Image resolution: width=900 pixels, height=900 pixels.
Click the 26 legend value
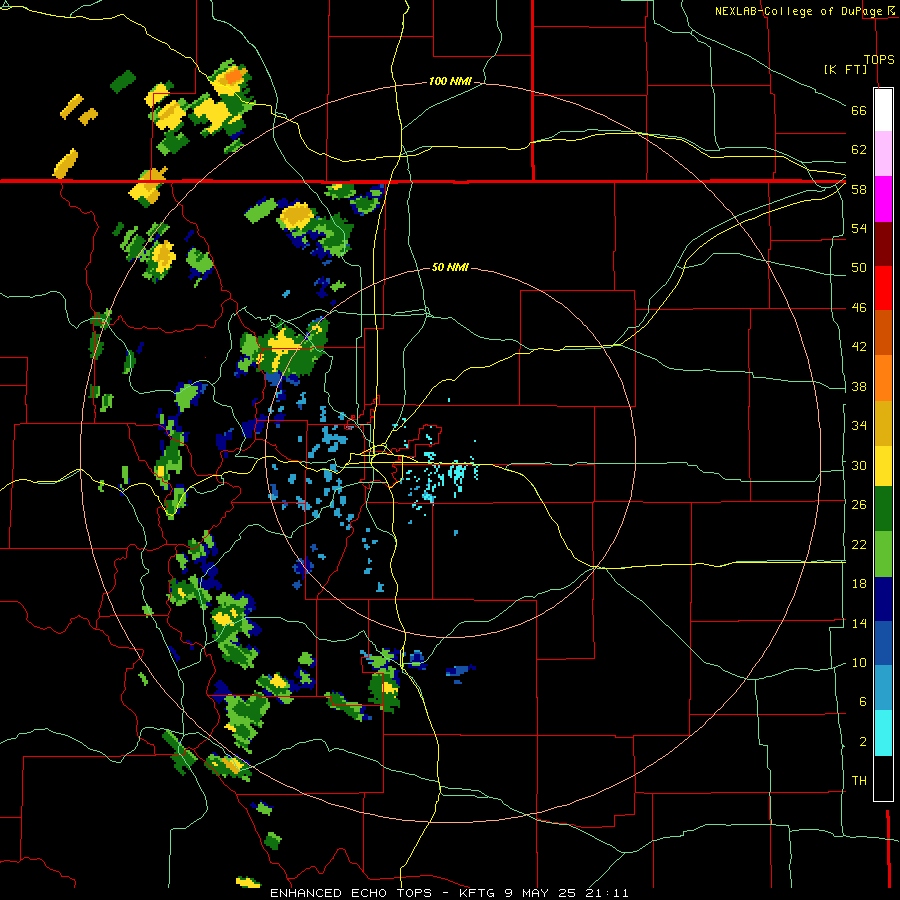[859, 505]
